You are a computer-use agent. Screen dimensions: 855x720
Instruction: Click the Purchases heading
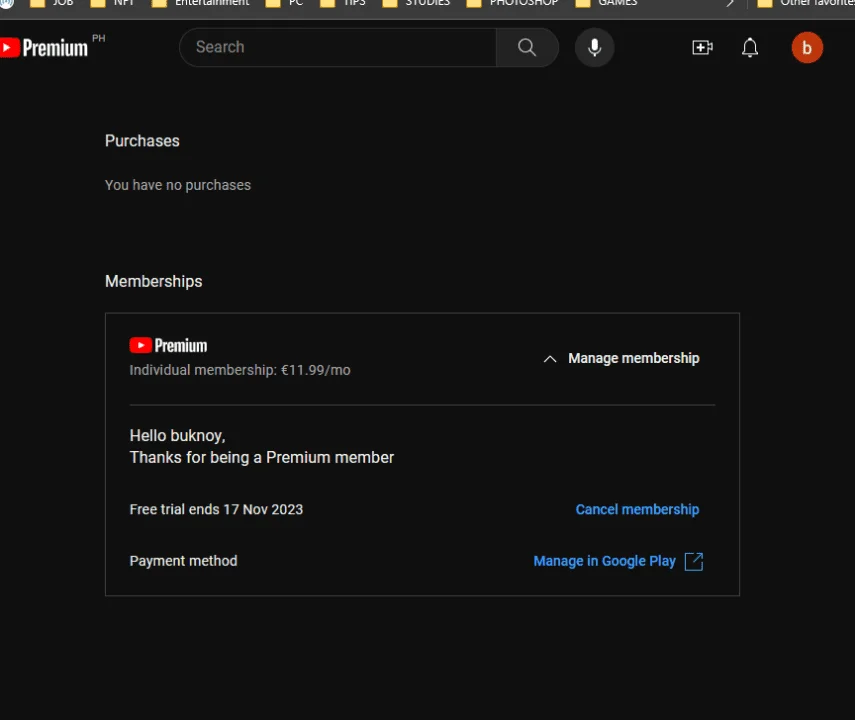tap(142, 141)
